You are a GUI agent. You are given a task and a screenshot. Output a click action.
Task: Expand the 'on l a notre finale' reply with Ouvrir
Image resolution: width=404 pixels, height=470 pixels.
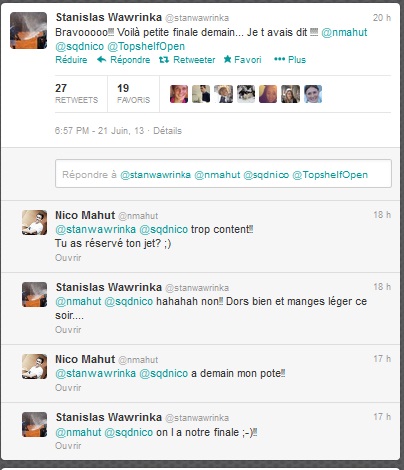(68, 446)
